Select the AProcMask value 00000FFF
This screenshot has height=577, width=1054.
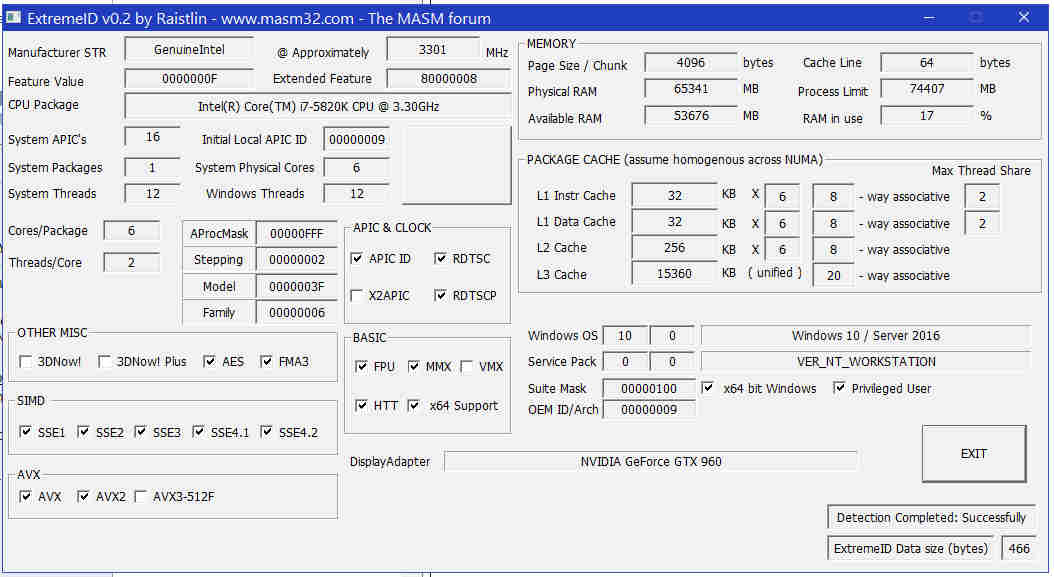click(x=296, y=233)
